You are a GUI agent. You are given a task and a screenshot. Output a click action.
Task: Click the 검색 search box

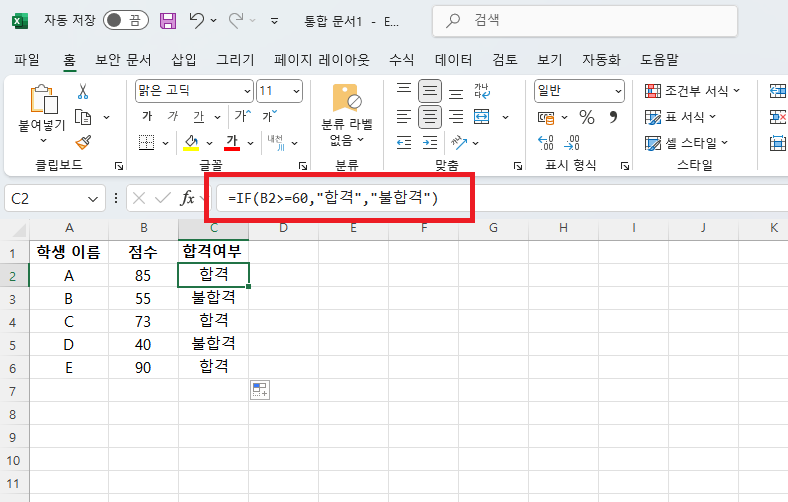click(585, 20)
